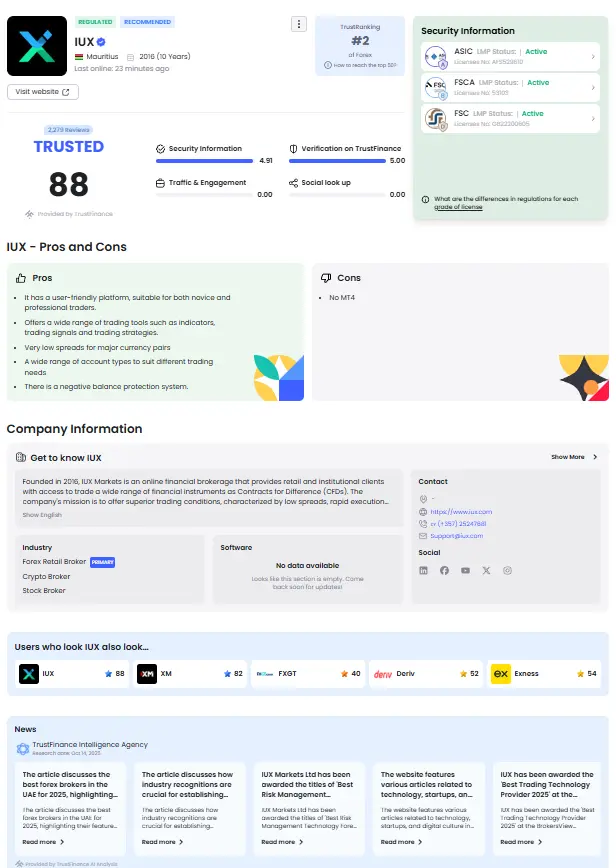Click the Stock Broker industry
The image size is (616, 868).
tap(44, 591)
